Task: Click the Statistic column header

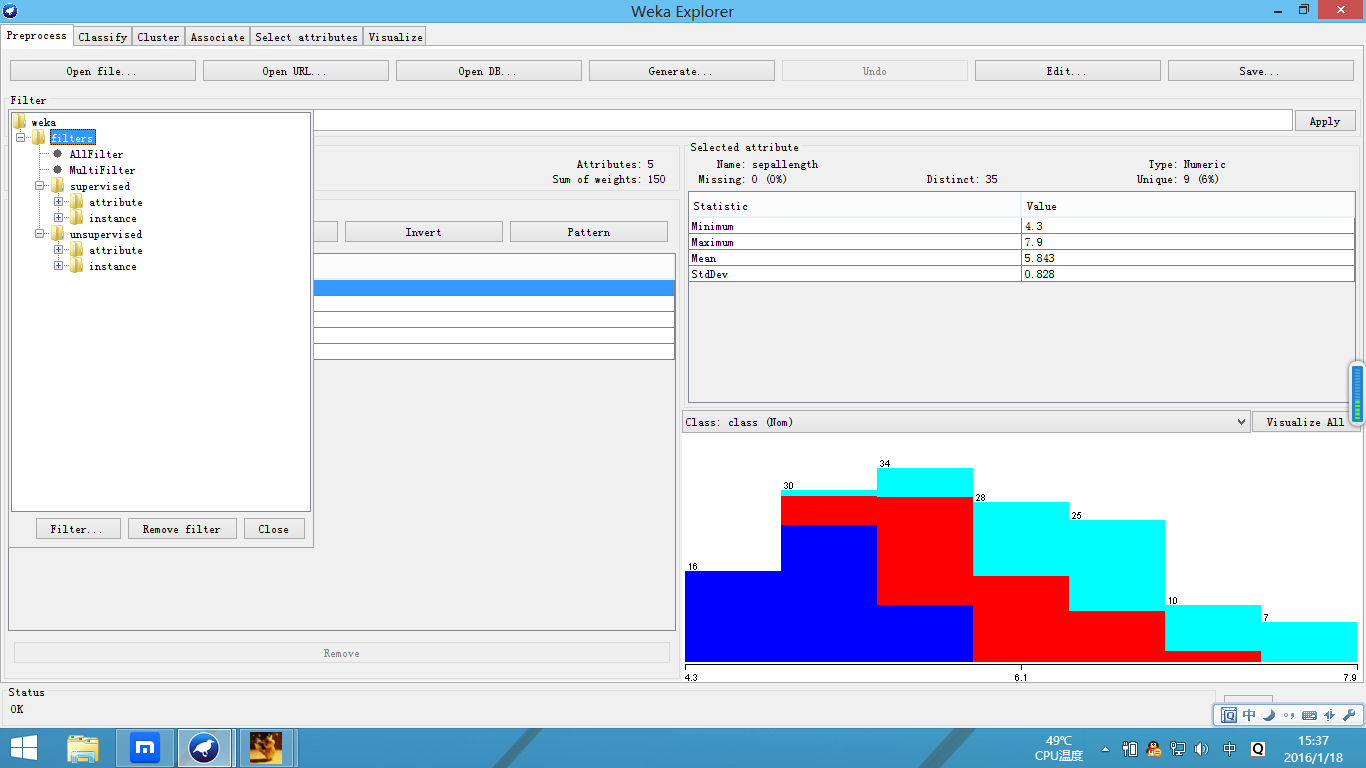Action: tap(855, 206)
